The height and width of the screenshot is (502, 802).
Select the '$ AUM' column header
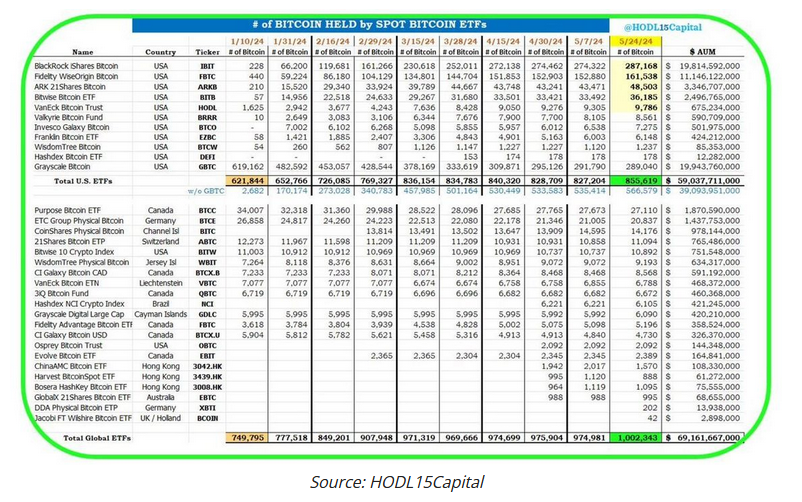(703, 52)
